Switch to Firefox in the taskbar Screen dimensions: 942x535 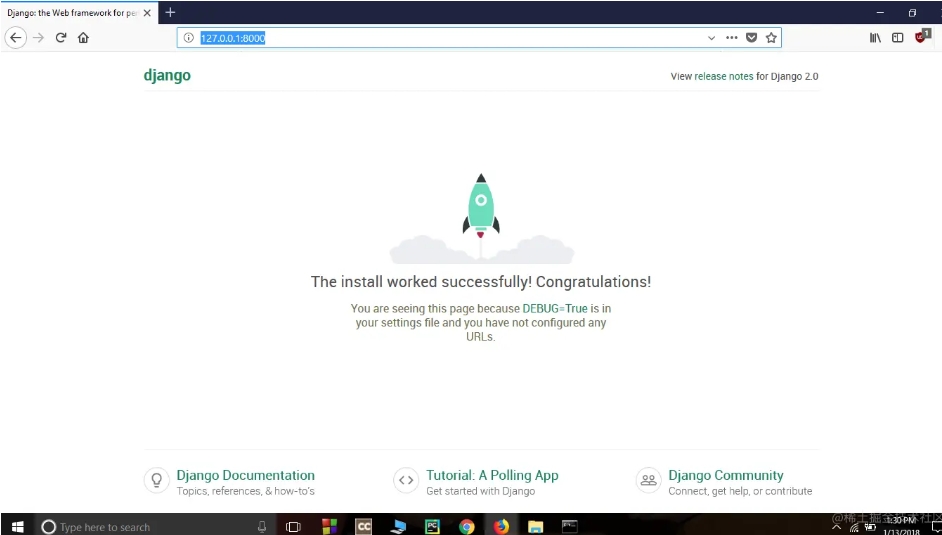[501, 527]
